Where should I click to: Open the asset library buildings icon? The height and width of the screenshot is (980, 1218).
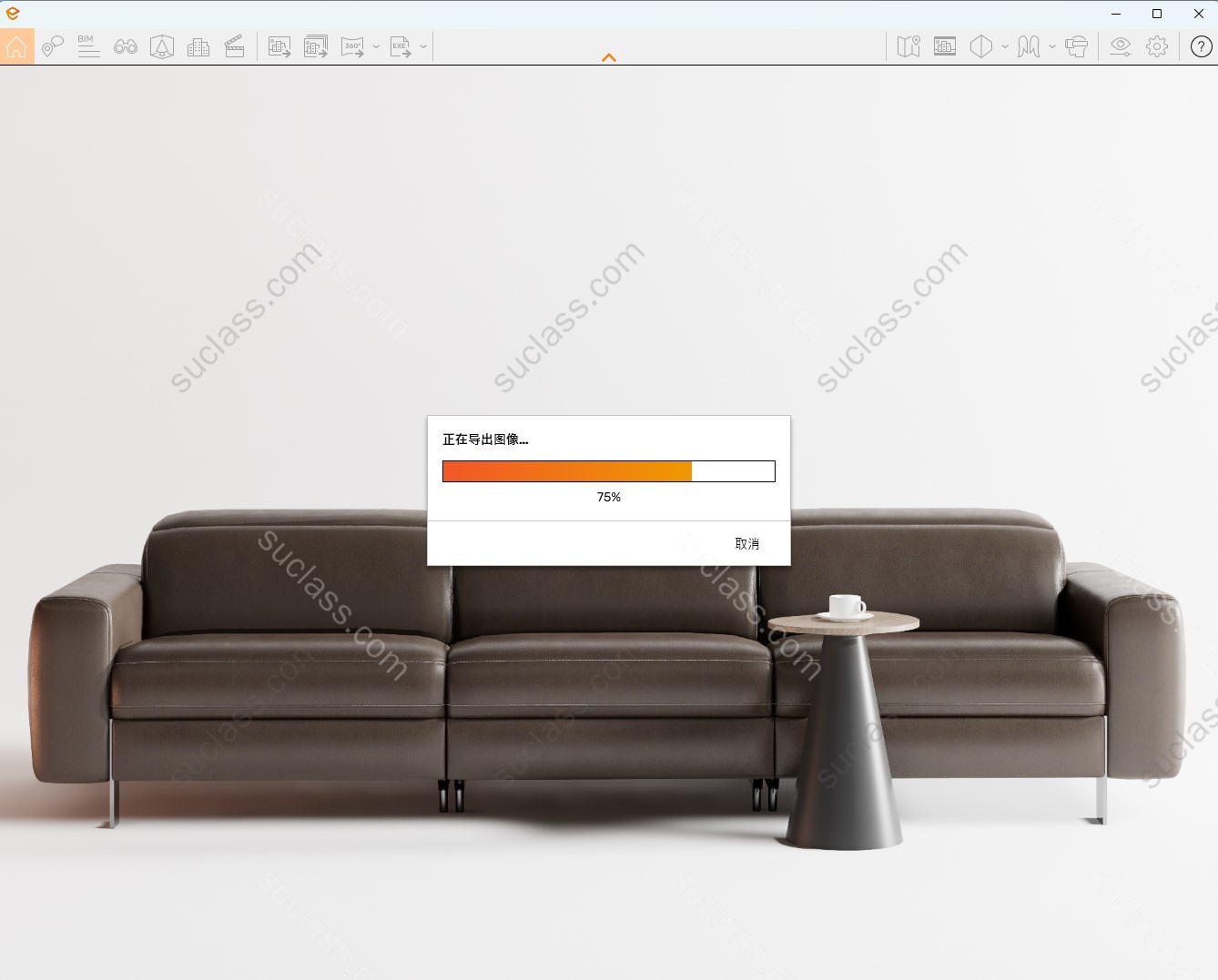click(x=198, y=46)
